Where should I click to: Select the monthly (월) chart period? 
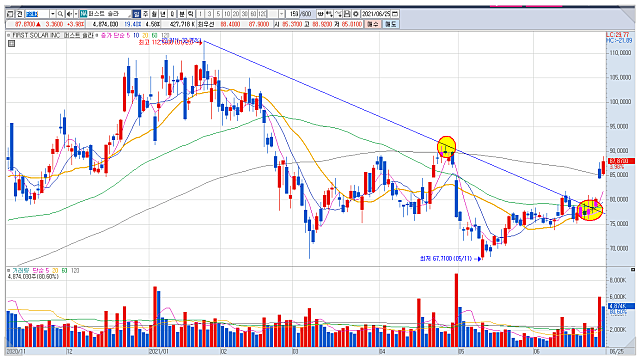point(154,14)
